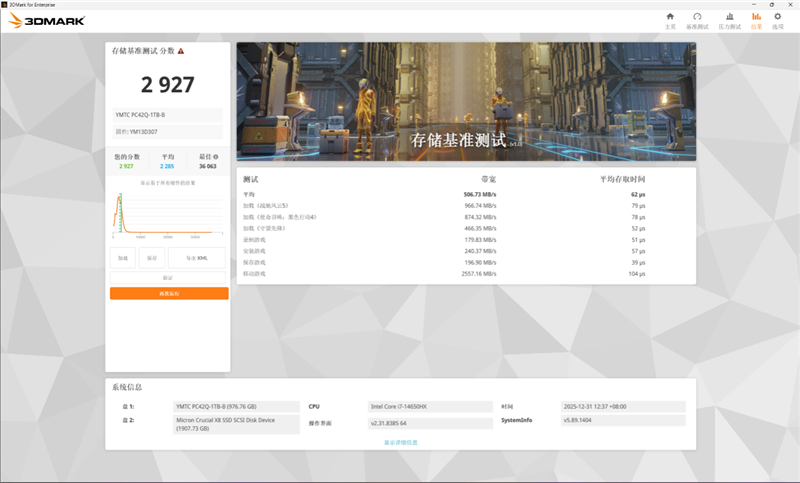
Task: Click the Save (保存) button
Action: 152,258
